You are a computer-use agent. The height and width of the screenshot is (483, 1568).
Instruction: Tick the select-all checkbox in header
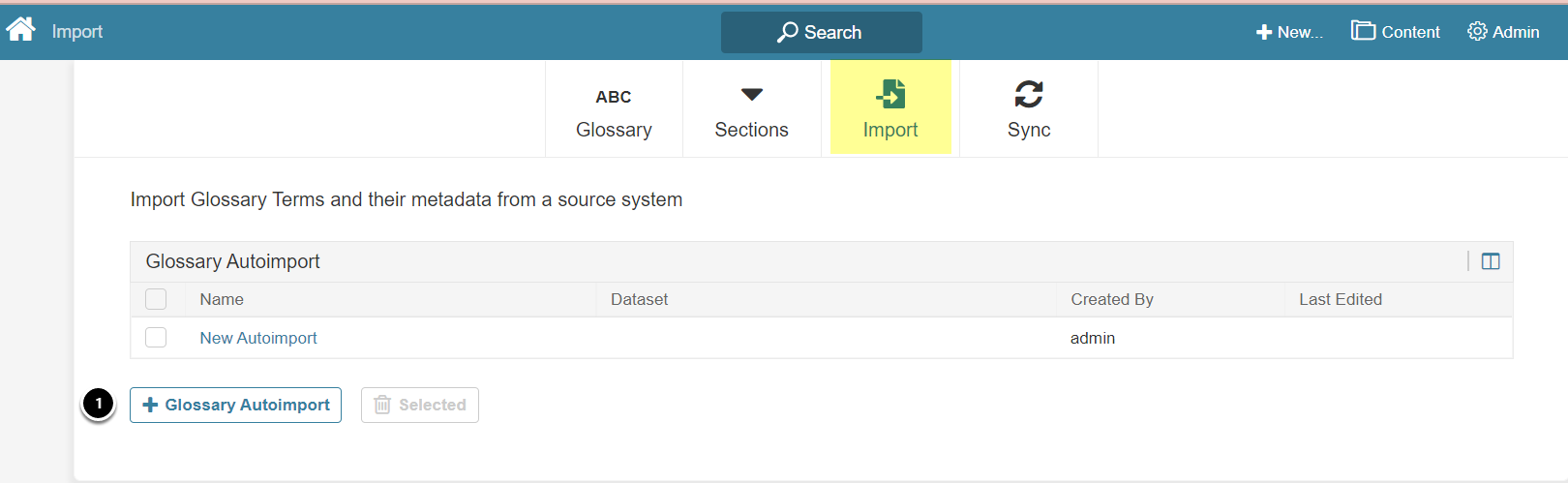click(156, 299)
